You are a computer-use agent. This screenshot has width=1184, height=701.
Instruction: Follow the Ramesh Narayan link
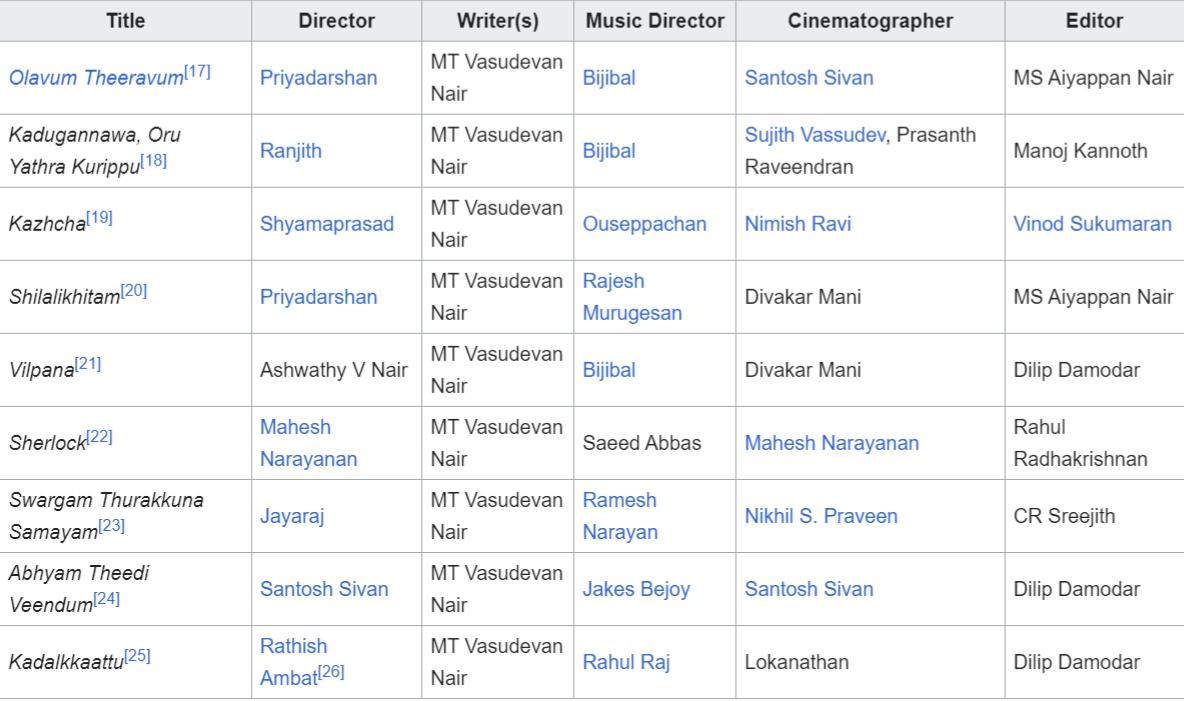pyautogui.click(x=620, y=516)
